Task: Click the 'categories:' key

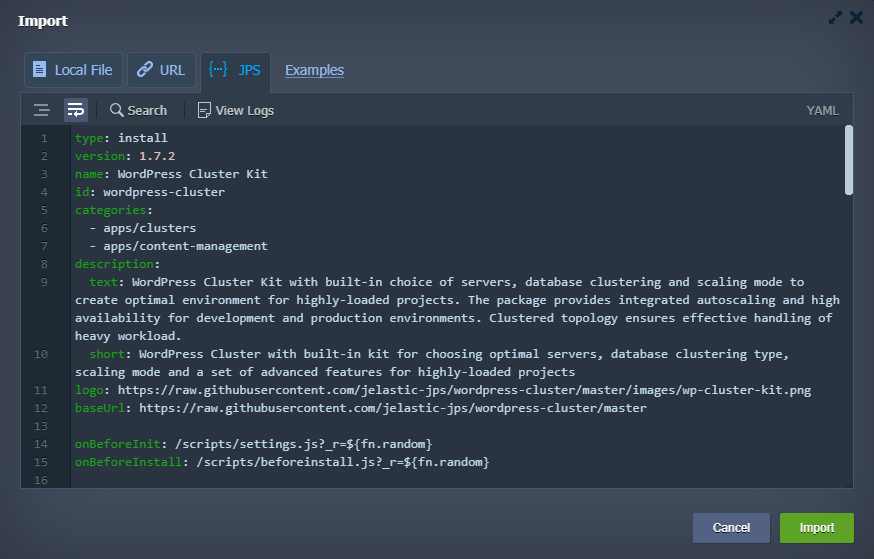Action: tap(114, 210)
